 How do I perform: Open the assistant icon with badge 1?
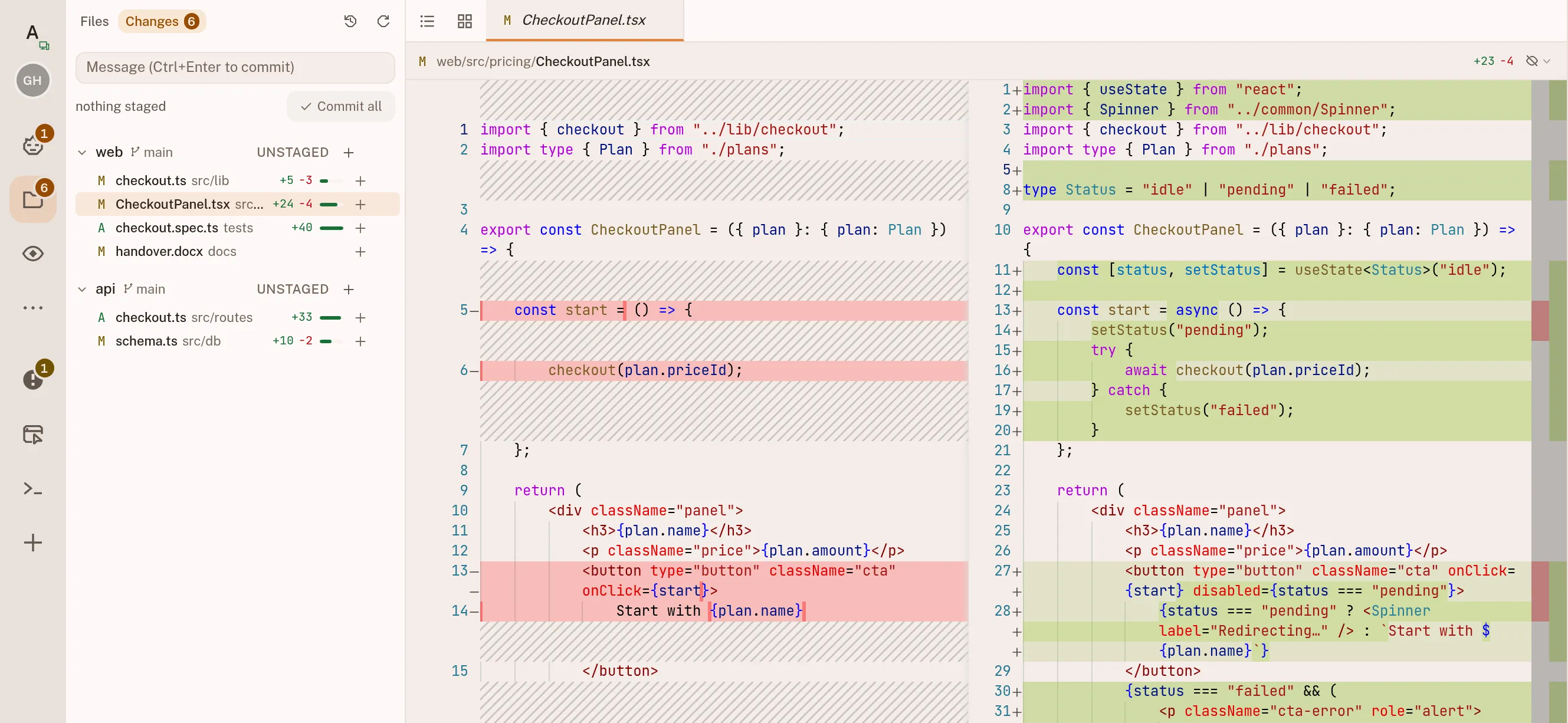click(33, 145)
